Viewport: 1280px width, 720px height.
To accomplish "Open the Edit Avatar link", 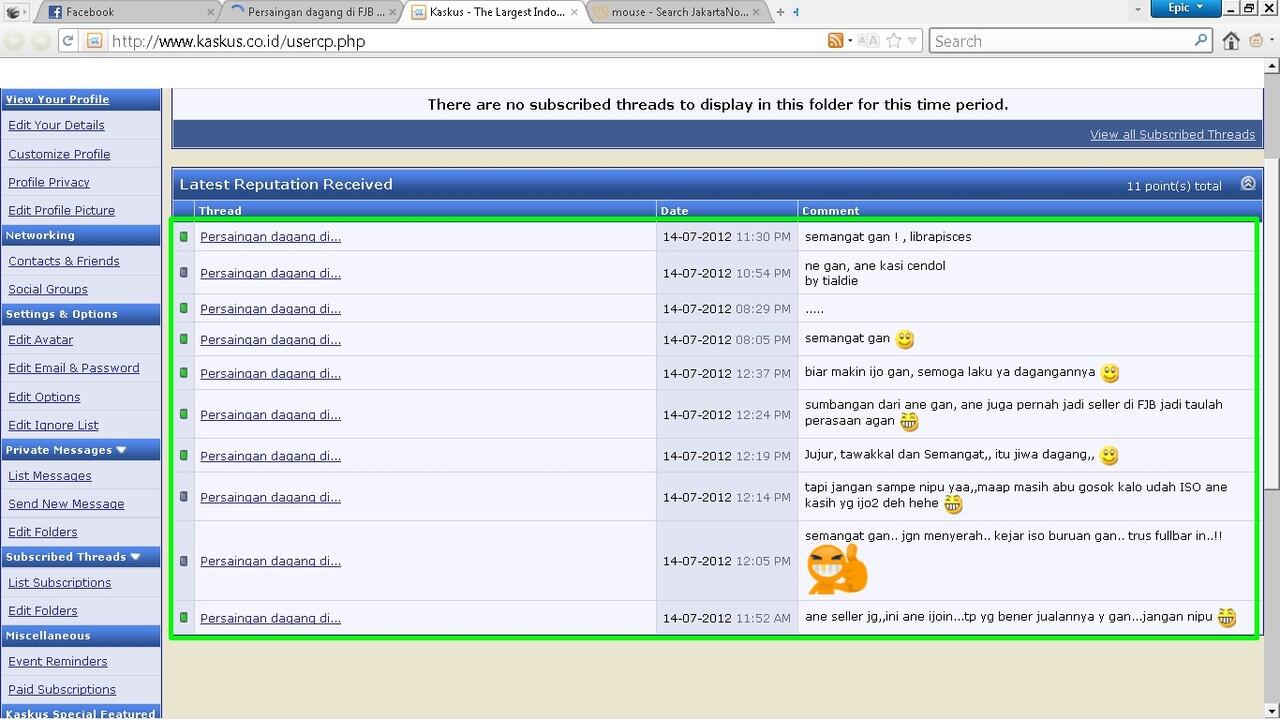I will (x=40, y=340).
